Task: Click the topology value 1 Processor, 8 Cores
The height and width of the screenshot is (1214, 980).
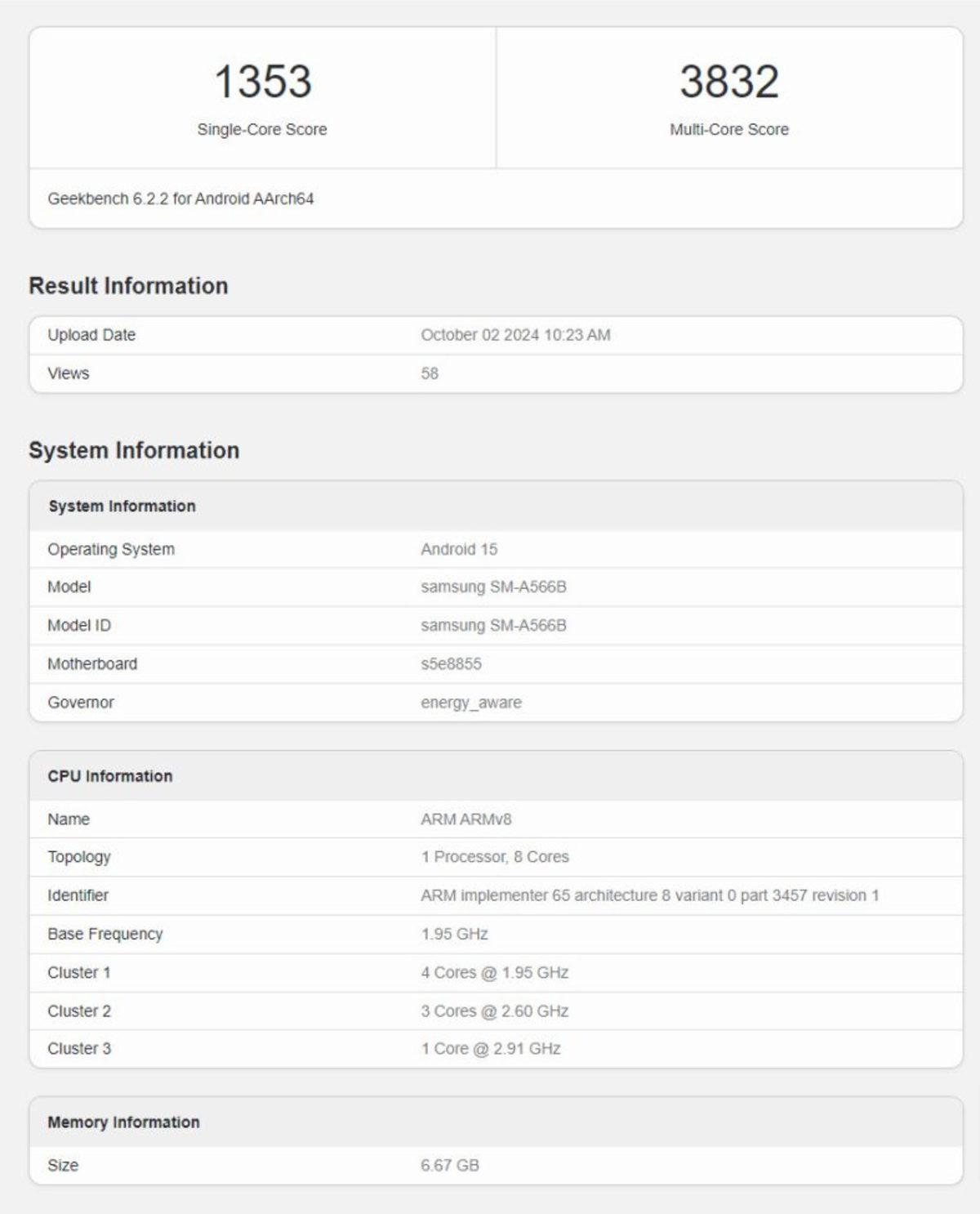Action: pos(495,857)
